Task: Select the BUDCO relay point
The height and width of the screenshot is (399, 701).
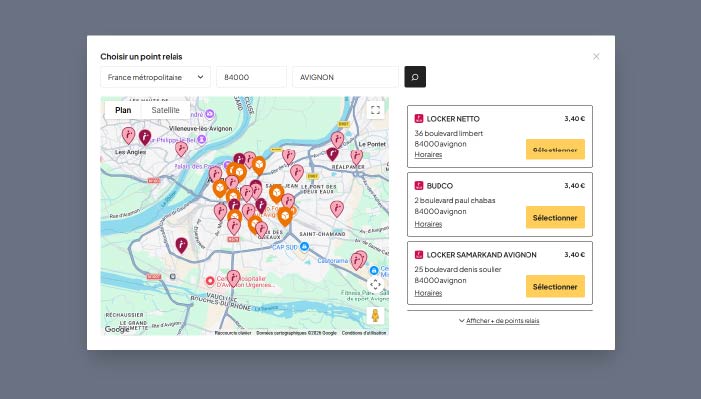Action: click(x=555, y=217)
